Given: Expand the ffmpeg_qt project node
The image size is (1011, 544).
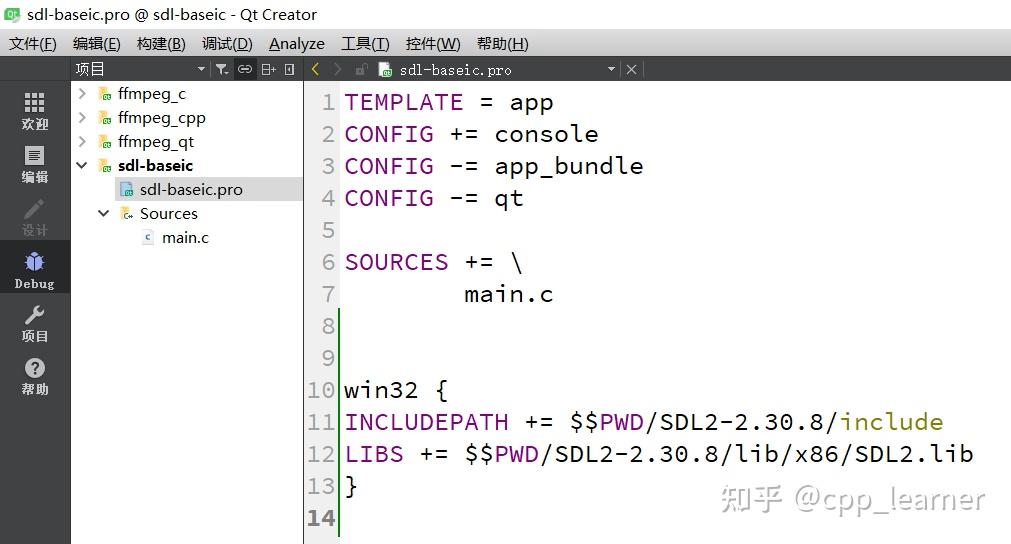Looking at the screenshot, I should tap(82, 141).
